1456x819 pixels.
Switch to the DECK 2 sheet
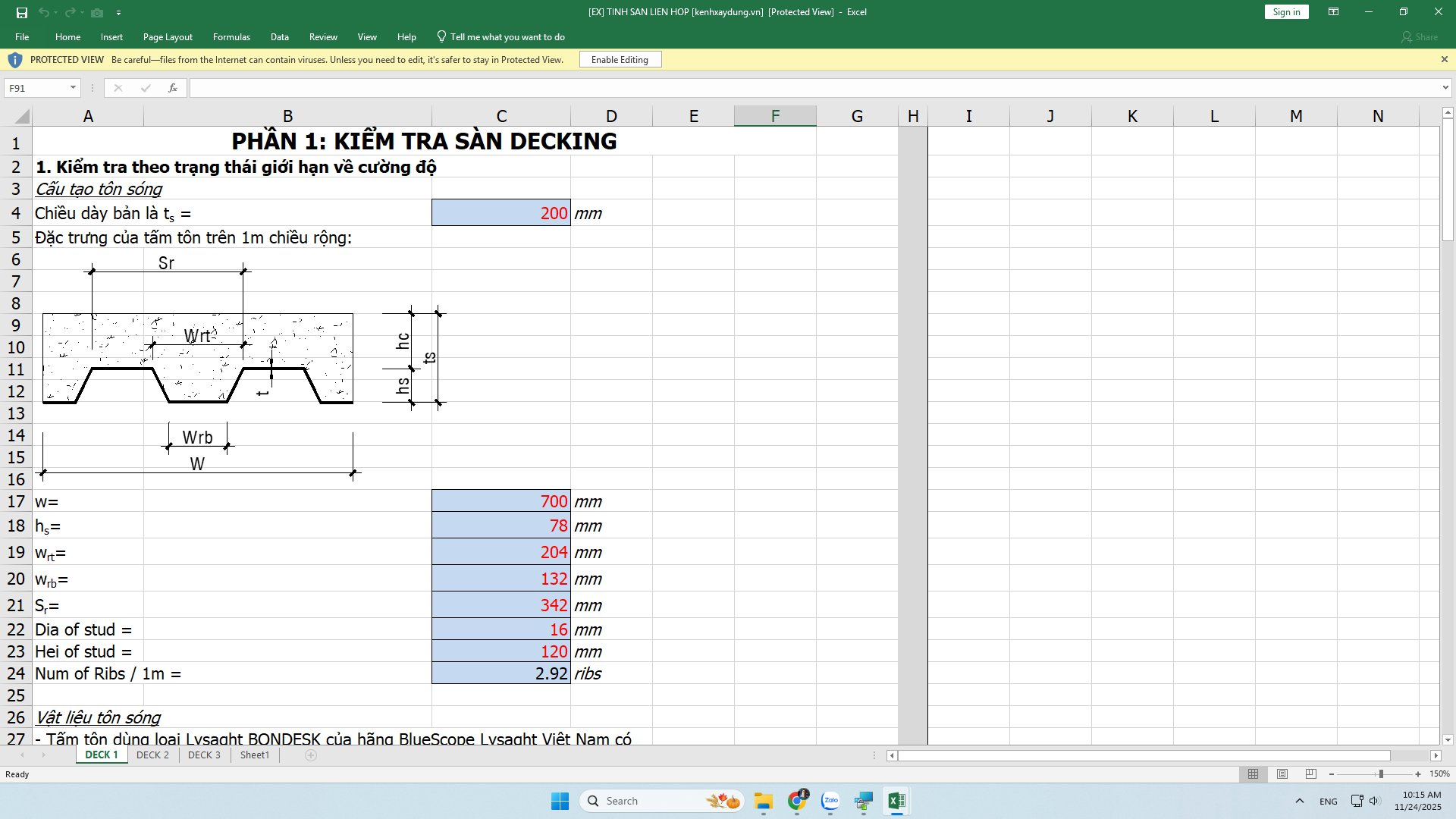pyautogui.click(x=152, y=755)
